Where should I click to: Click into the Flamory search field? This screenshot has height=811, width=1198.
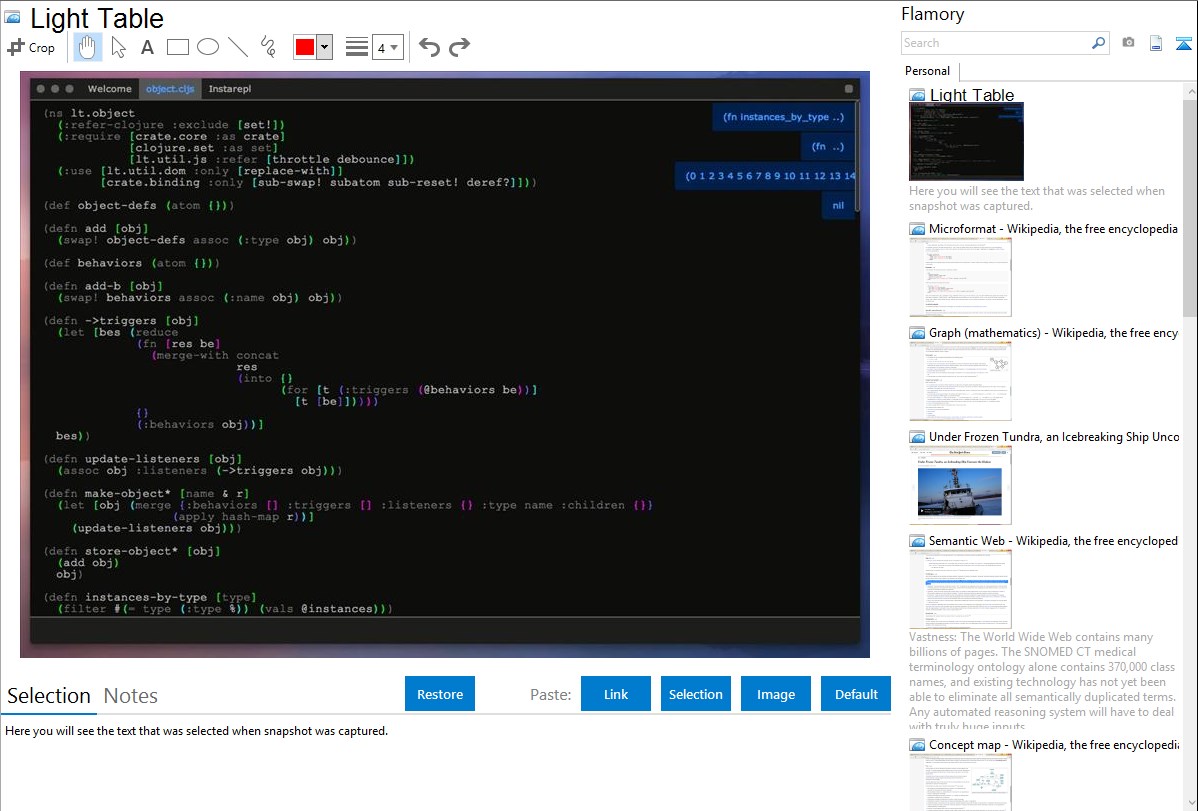pos(995,43)
